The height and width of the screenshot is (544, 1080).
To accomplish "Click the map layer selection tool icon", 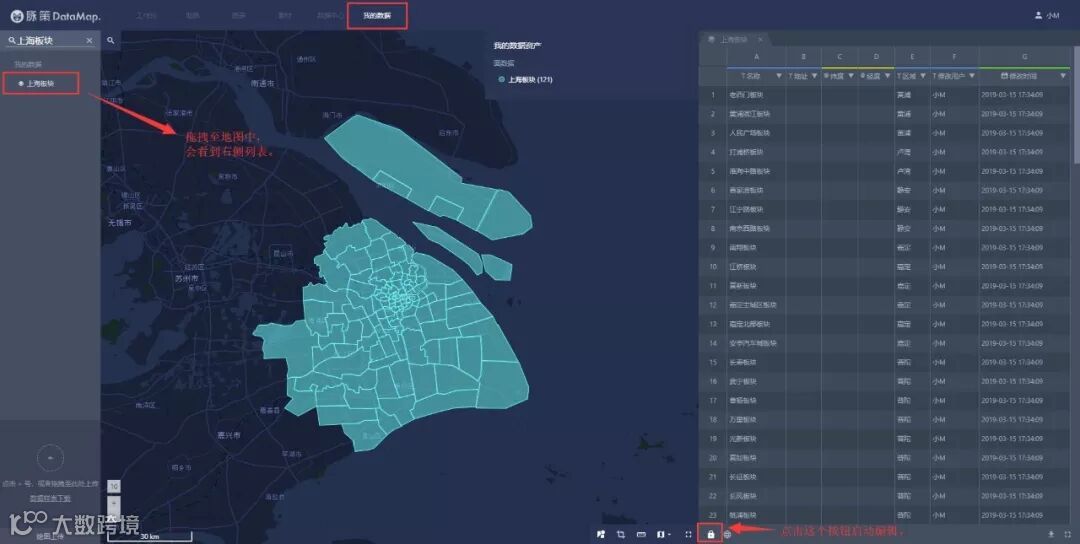I will pyautogui.click(x=601, y=534).
